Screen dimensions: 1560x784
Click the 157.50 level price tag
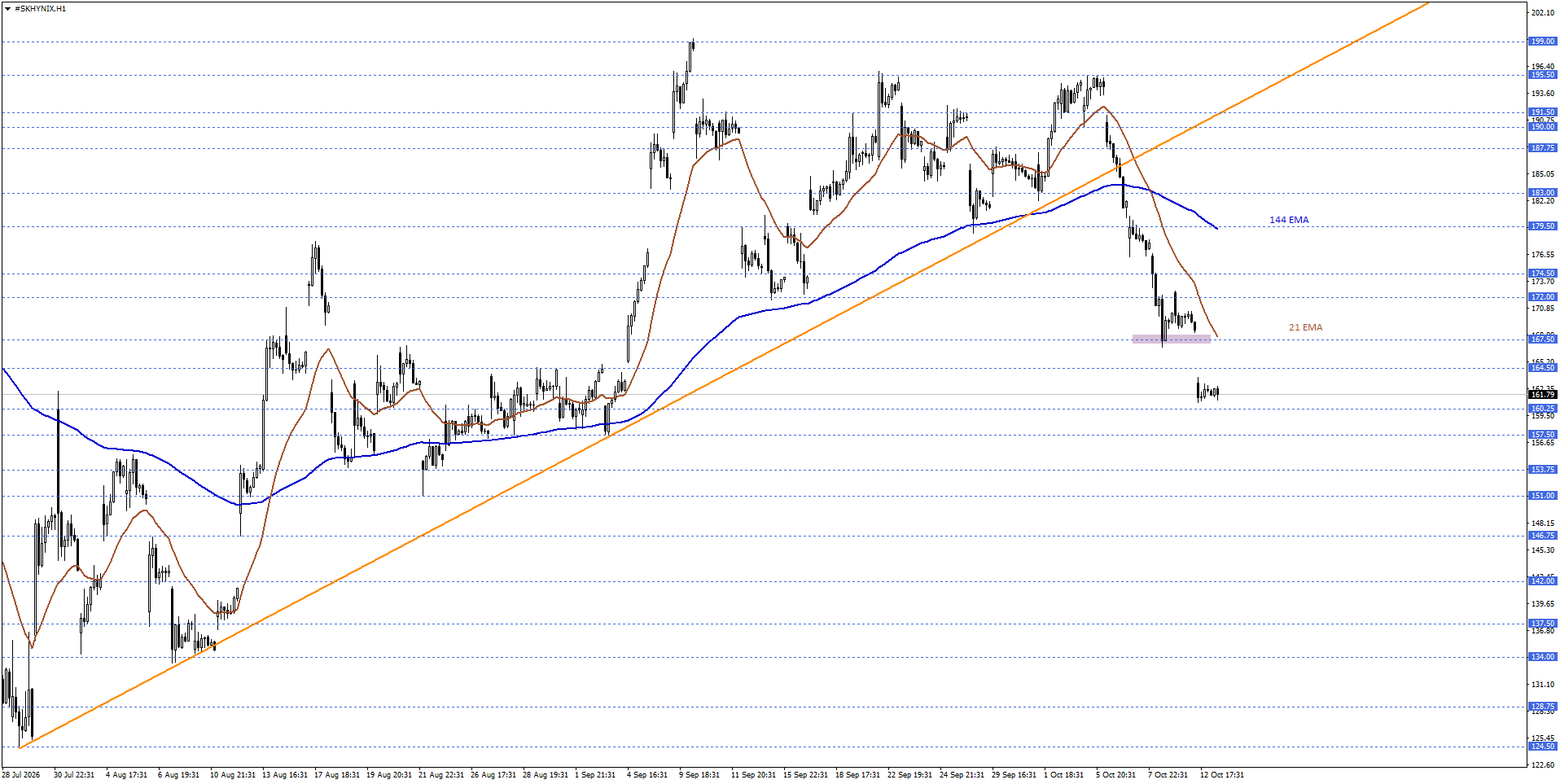[1543, 435]
